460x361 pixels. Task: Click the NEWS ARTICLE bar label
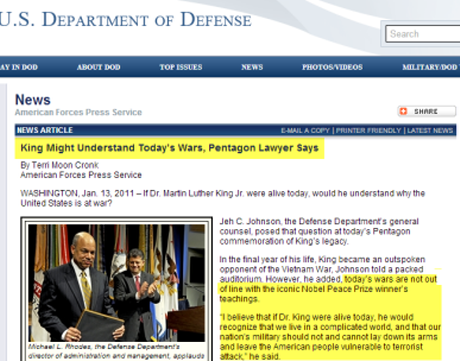pyautogui.click(x=45, y=130)
